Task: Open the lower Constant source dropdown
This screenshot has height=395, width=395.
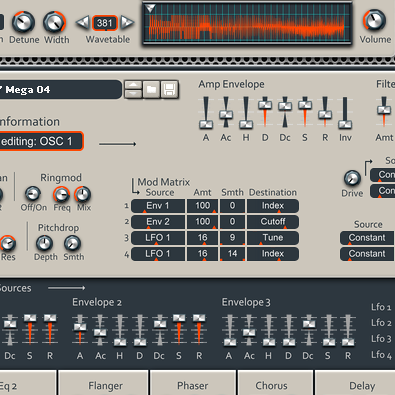Action: click(367, 254)
